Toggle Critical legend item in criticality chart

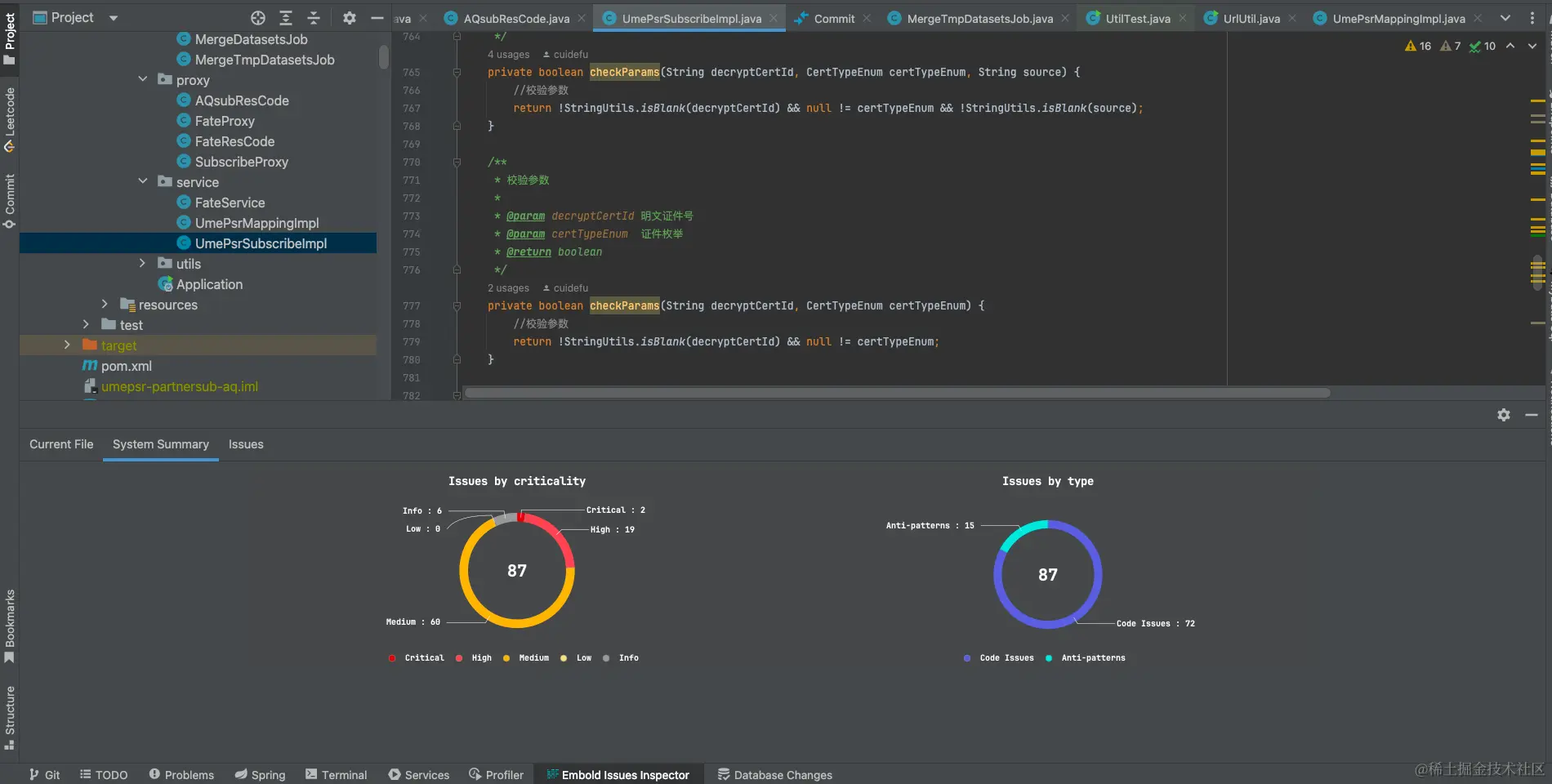click(417, 658)
